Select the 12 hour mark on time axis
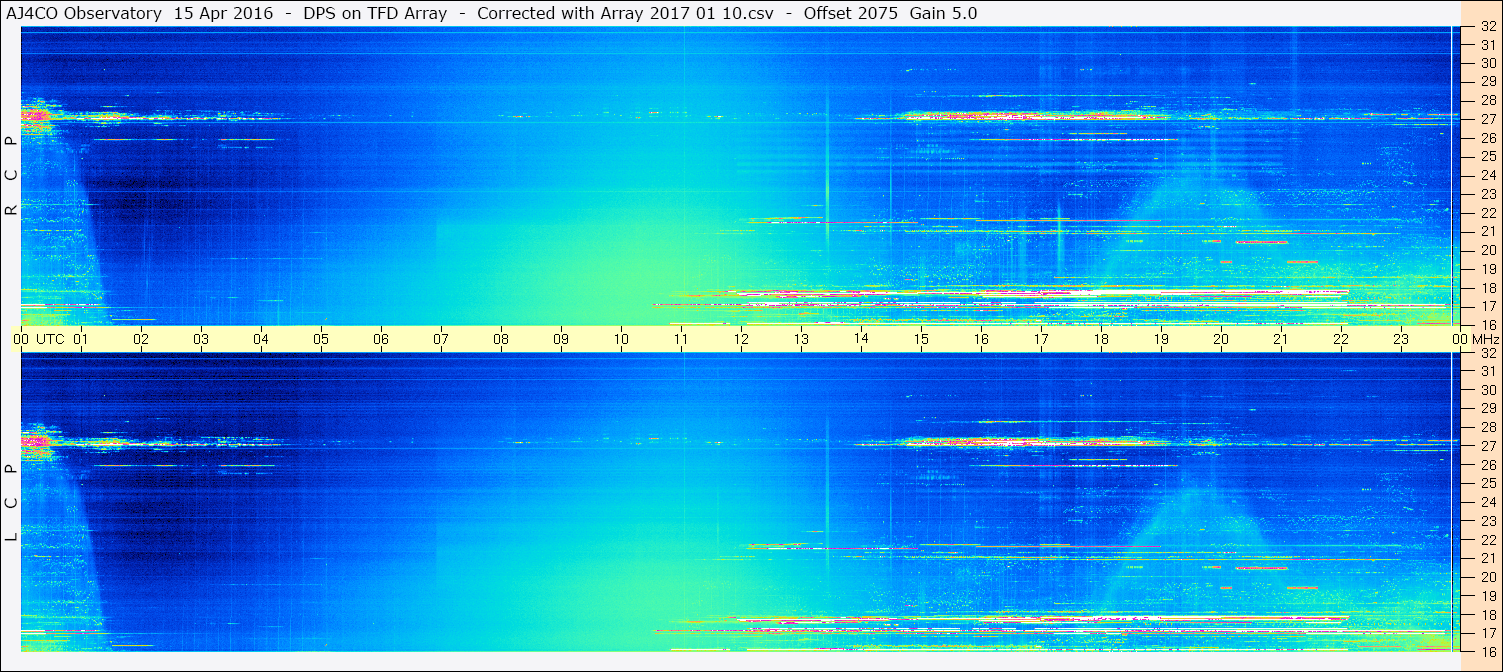 coord(741,339)
